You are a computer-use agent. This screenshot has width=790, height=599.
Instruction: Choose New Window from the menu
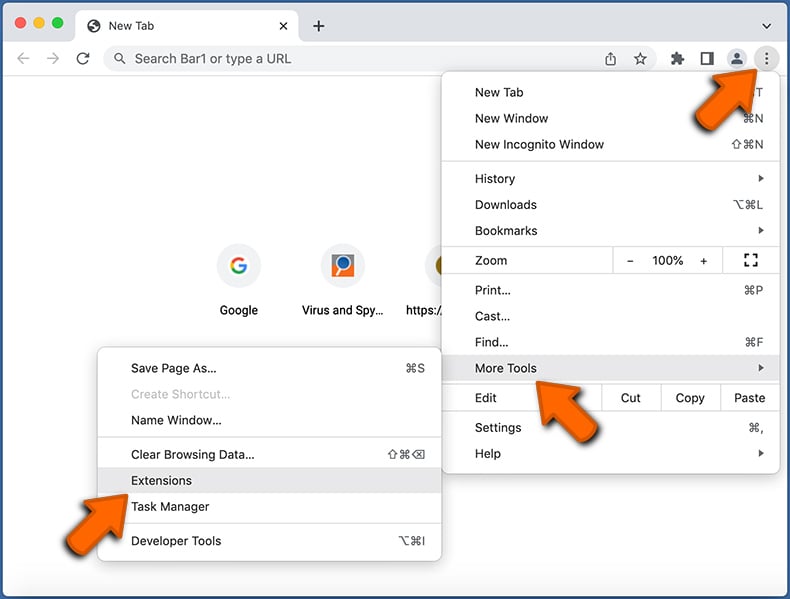(610, 118)
